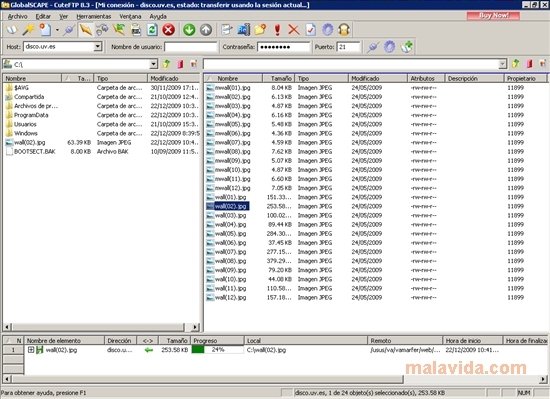Click the grey Upload arrow icon

coord(206,30)
